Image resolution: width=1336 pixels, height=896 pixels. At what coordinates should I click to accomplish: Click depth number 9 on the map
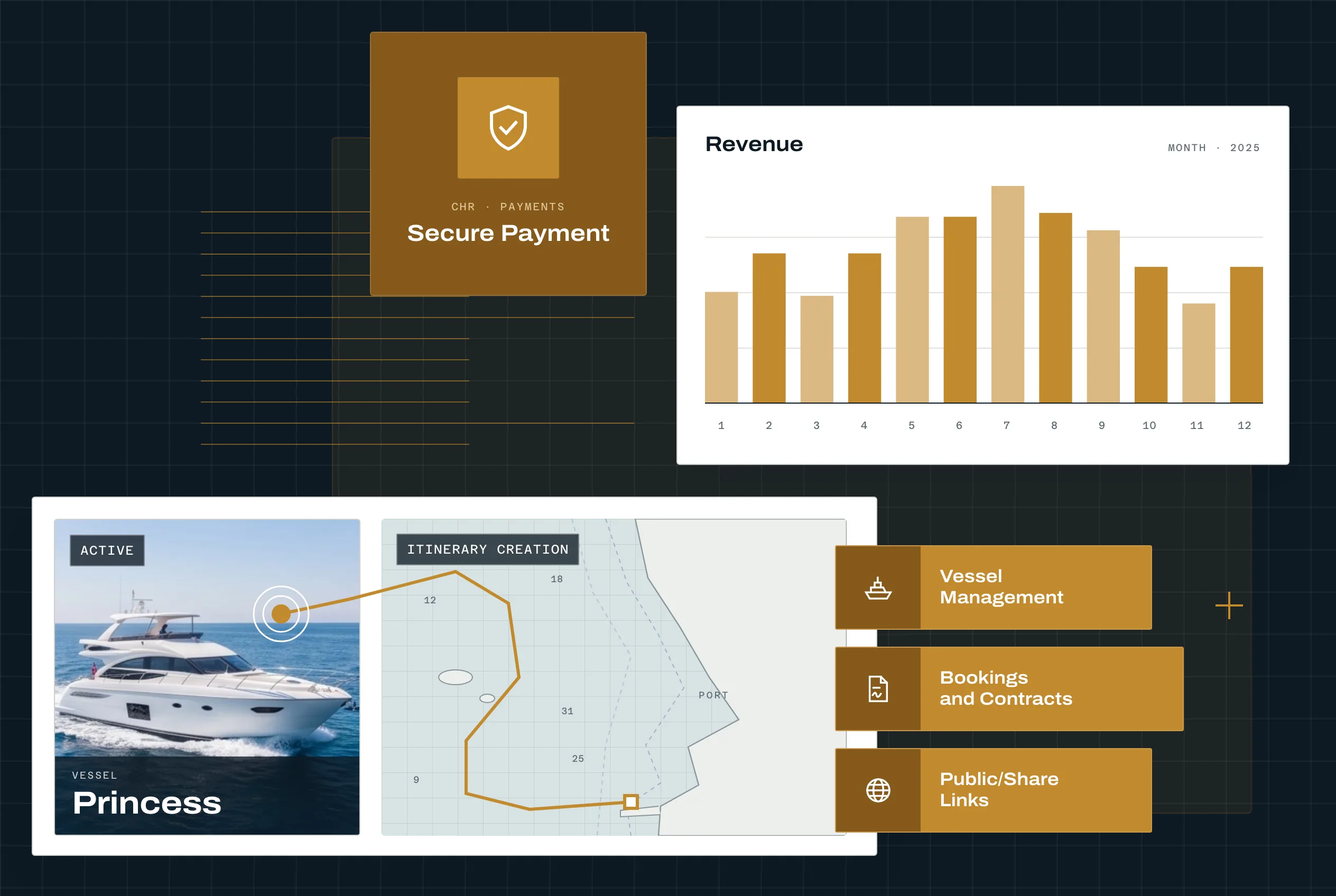[x=415, y=779]
